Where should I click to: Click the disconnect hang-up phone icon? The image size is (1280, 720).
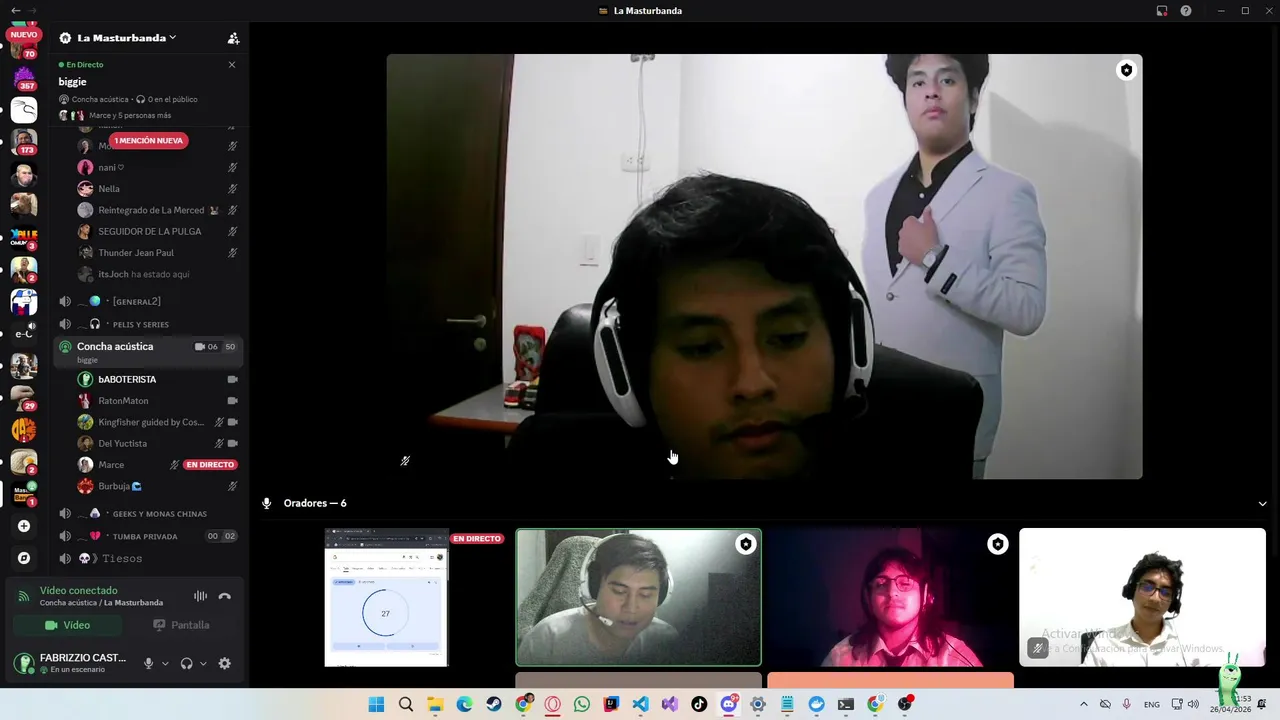point(224,596)
